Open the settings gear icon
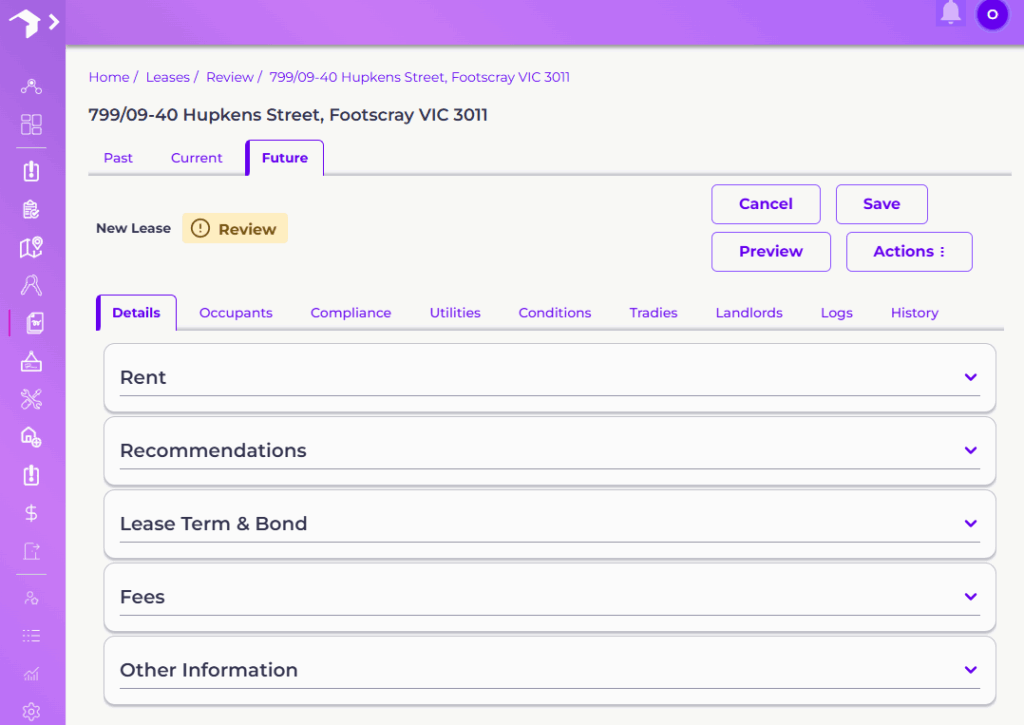The height and width of the screenshot is (725, 1024). click(x=31, y=712)
